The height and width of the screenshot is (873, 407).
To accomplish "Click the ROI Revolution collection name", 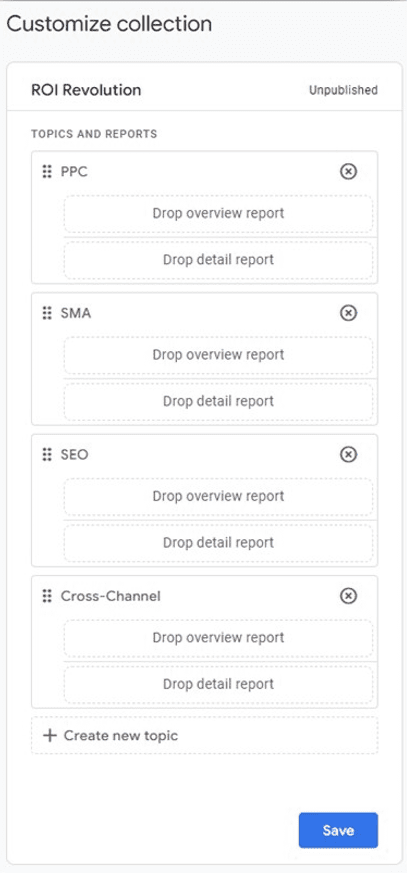I will click(x=86, y=90).
